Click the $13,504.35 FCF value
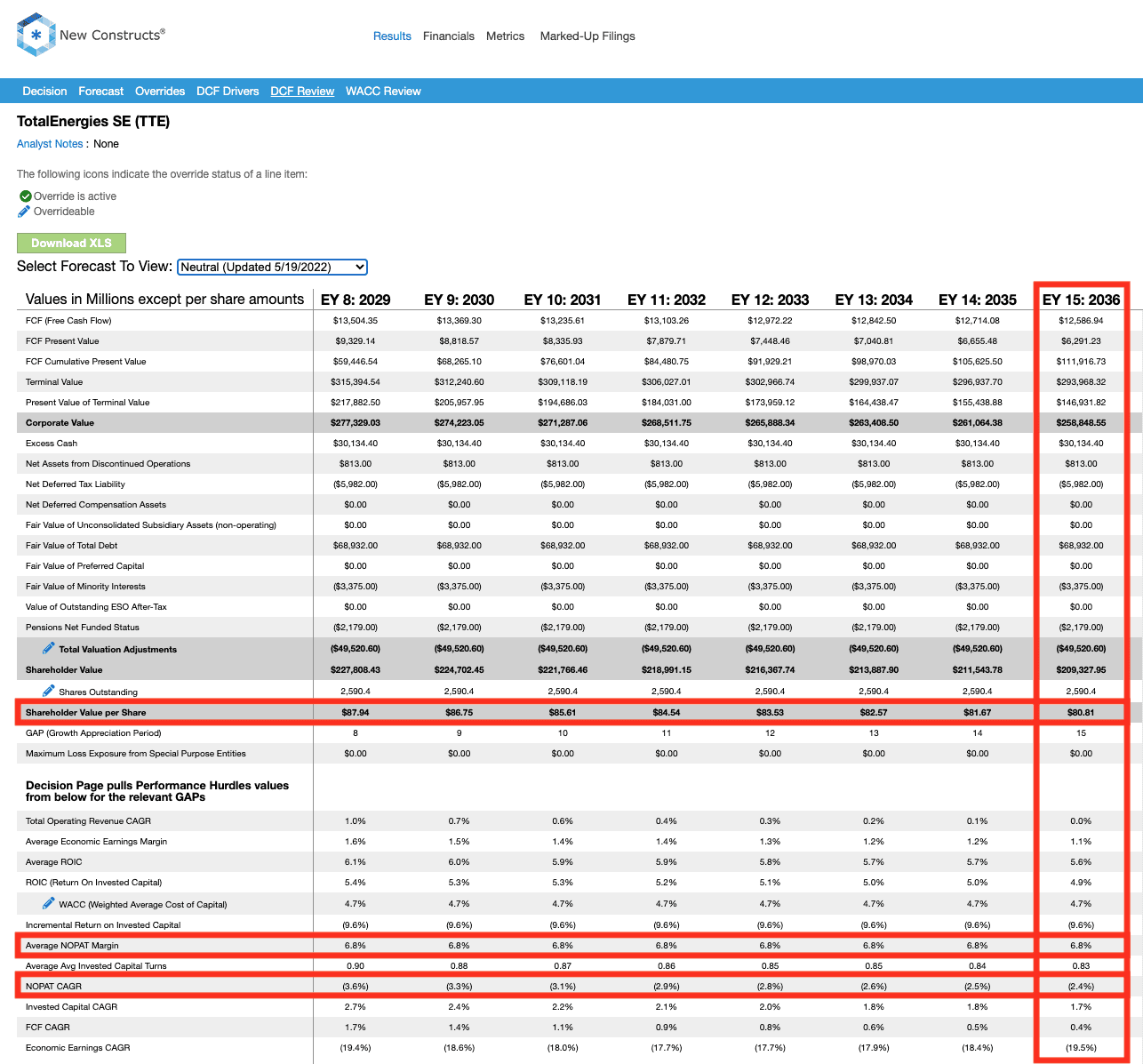The image size is (1143, 1064). click(x=356, y=321)
